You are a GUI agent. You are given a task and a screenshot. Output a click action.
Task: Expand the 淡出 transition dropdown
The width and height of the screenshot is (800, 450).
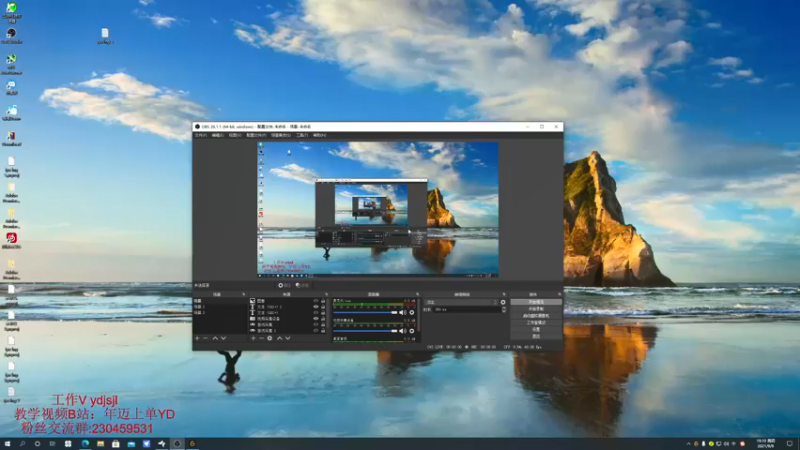coord(461,302)
